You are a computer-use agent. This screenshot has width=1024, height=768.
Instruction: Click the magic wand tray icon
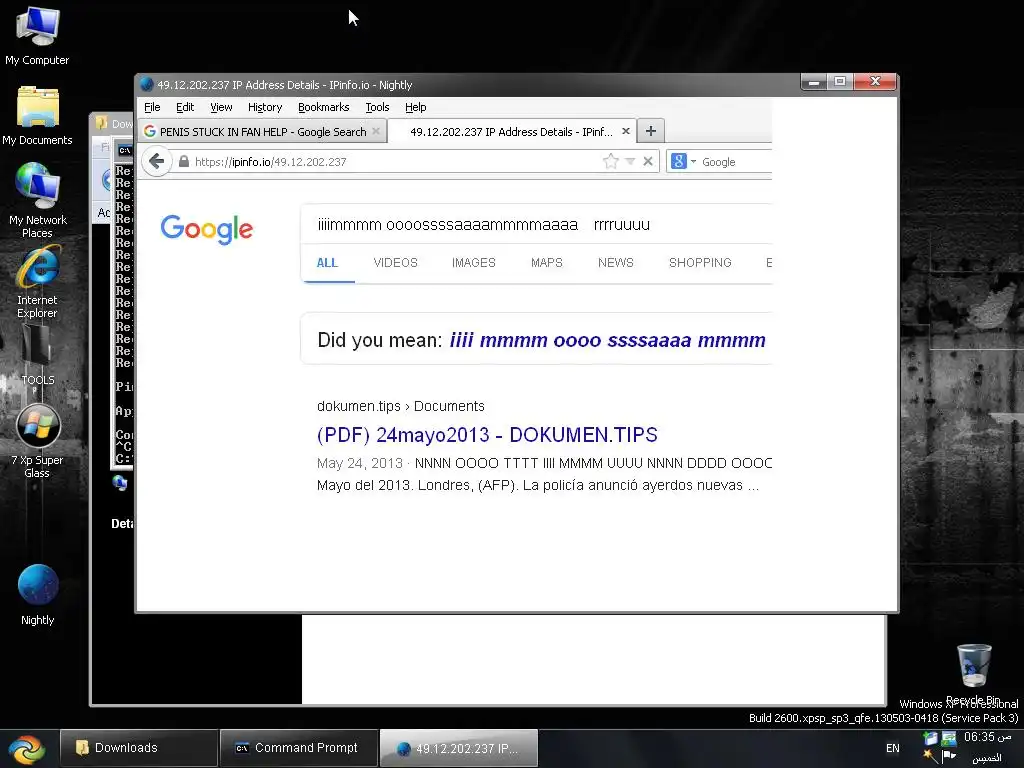930,756
